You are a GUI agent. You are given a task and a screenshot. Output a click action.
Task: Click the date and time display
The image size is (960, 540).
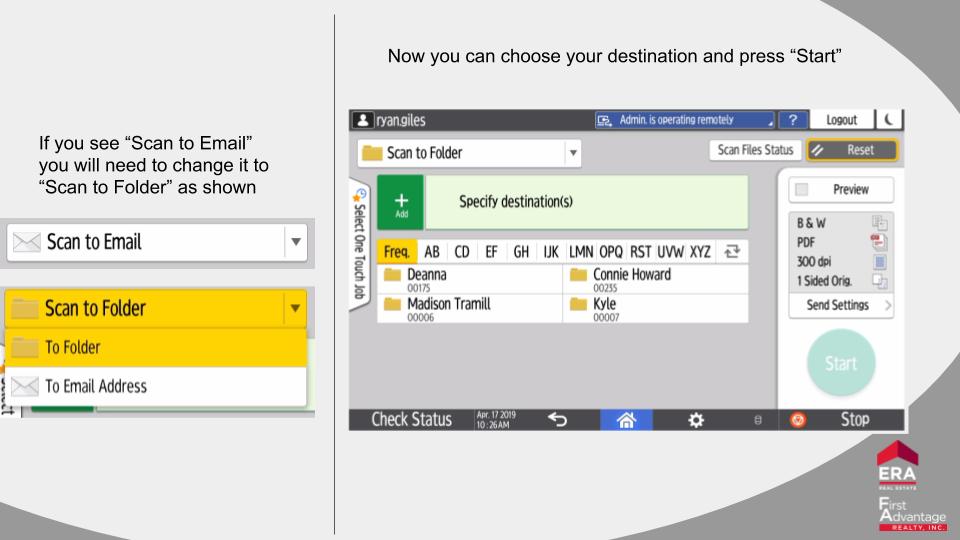tap(497, 419)
